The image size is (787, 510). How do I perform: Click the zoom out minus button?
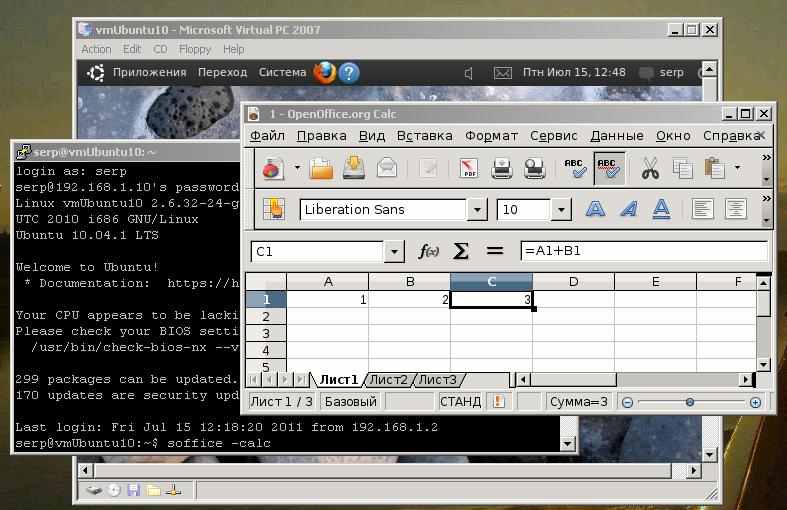click(627, 403)
